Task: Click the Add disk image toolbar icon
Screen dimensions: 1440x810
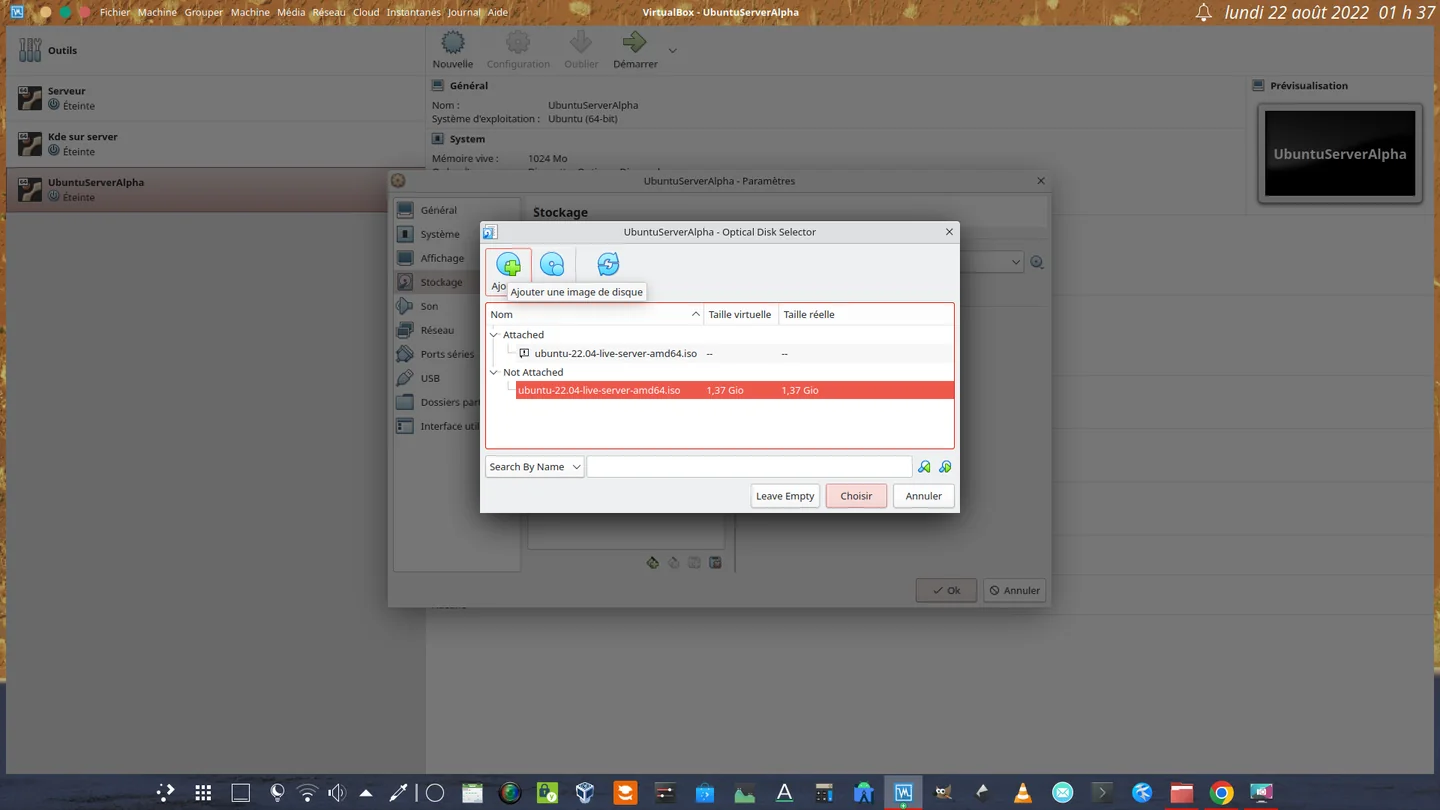Action: (509, 265)
